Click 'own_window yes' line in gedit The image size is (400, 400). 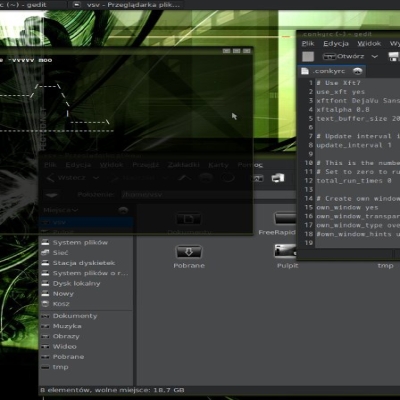[x=347, y=207]
